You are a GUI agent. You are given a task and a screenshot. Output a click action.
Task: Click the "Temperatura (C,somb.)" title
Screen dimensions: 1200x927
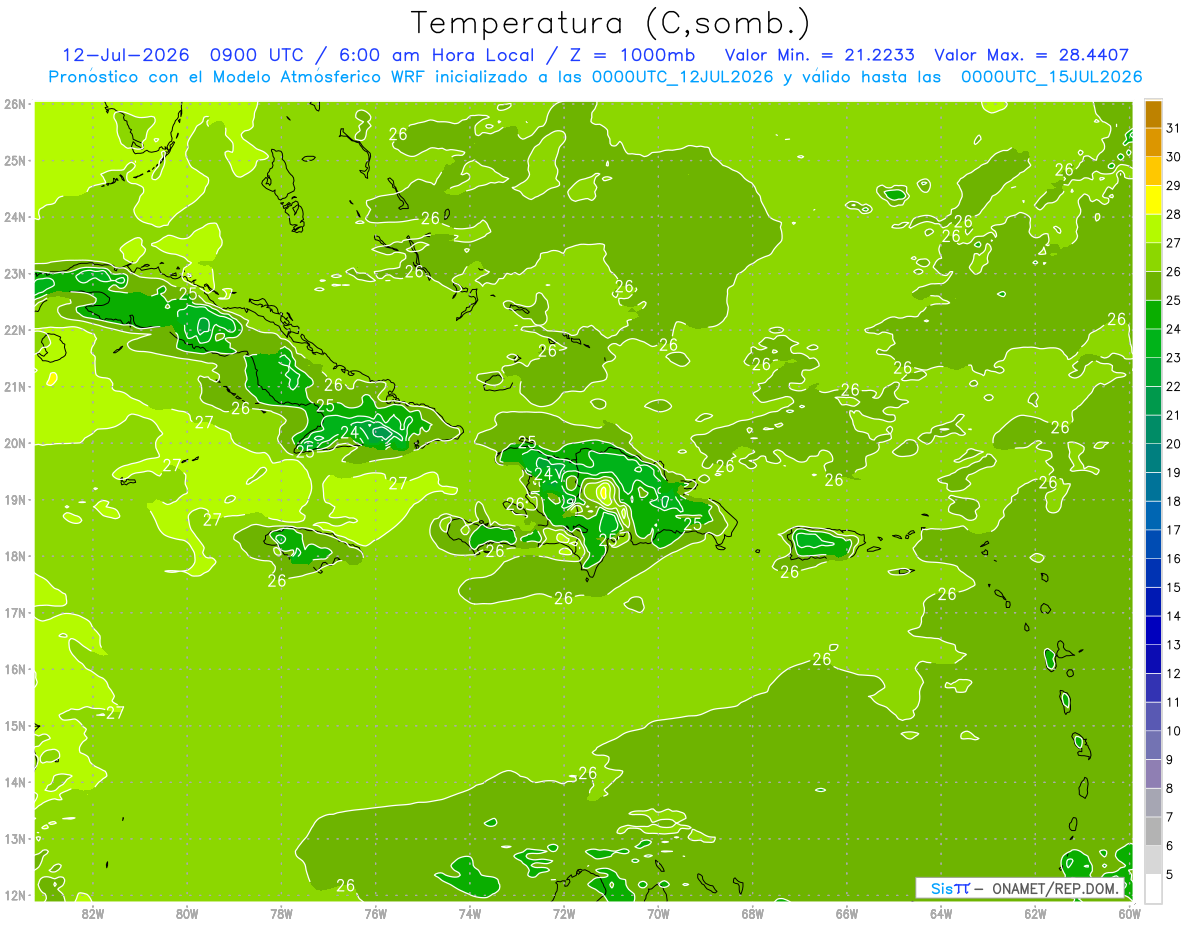click(610, 24)
